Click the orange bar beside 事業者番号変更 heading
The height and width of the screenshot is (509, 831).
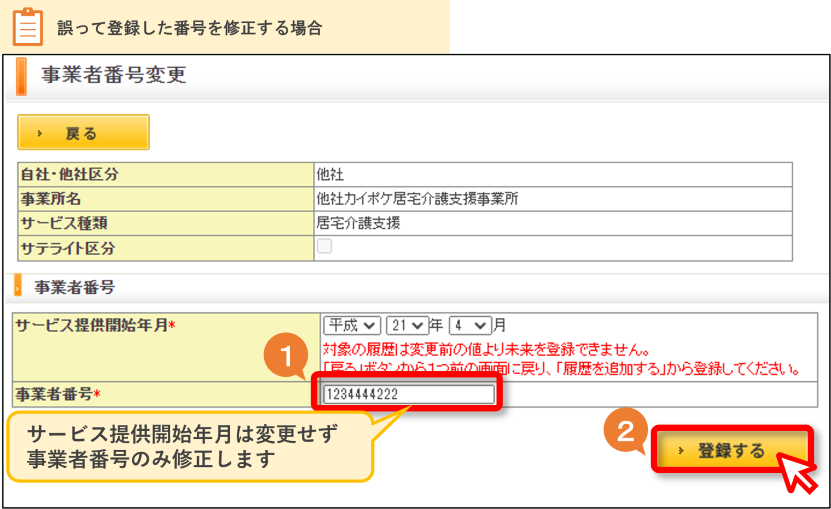click(x=21, y=76)
